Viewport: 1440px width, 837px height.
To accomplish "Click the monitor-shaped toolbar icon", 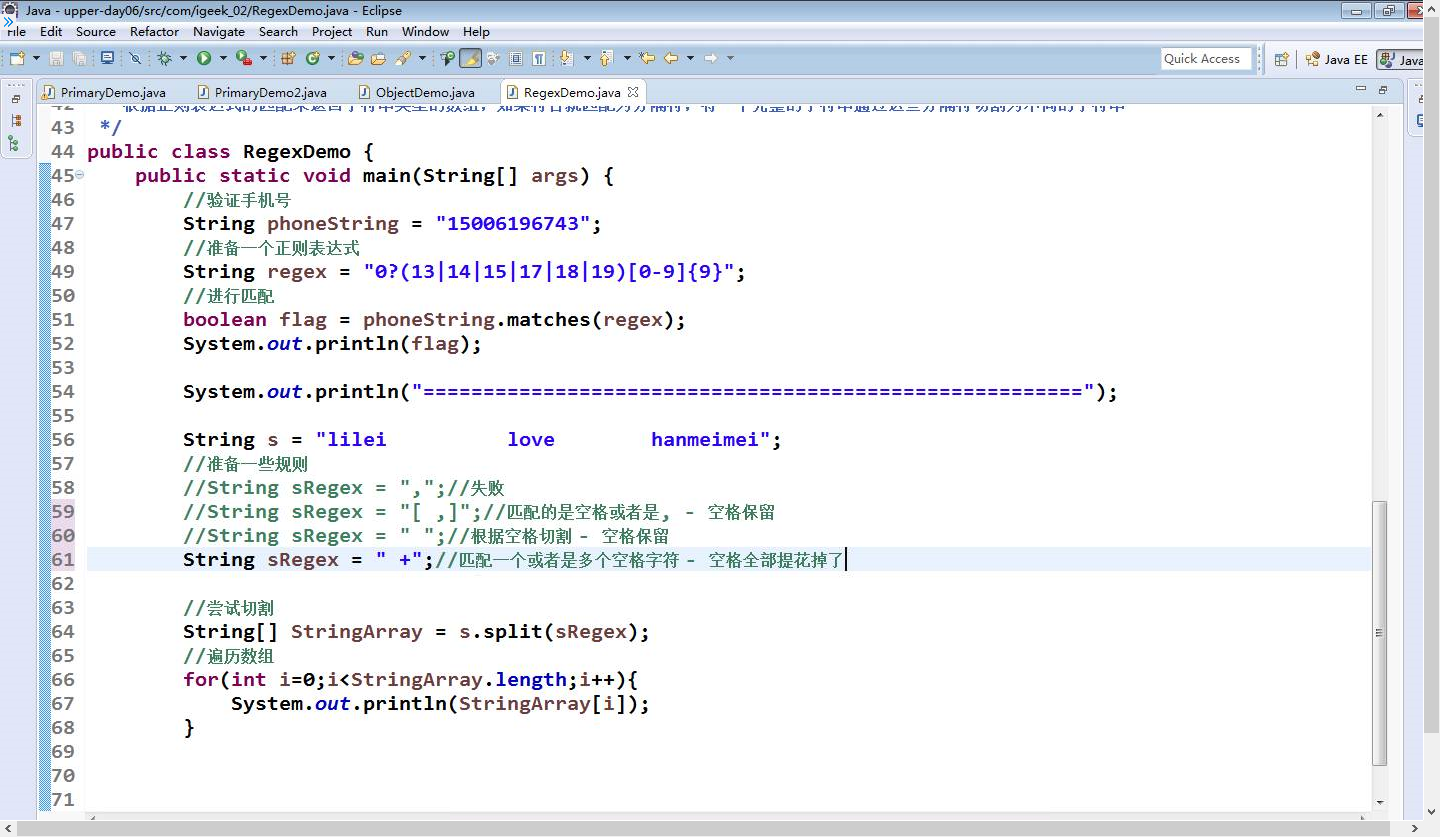I will coord(108,58).
